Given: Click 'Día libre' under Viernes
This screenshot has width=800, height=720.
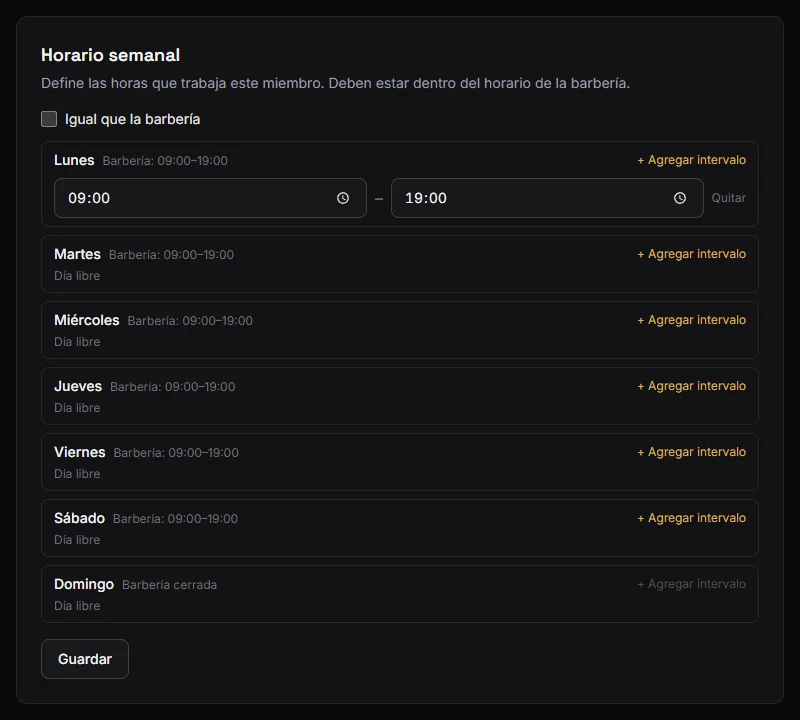Looking at the screenshot, I should [x=77, y=474].
